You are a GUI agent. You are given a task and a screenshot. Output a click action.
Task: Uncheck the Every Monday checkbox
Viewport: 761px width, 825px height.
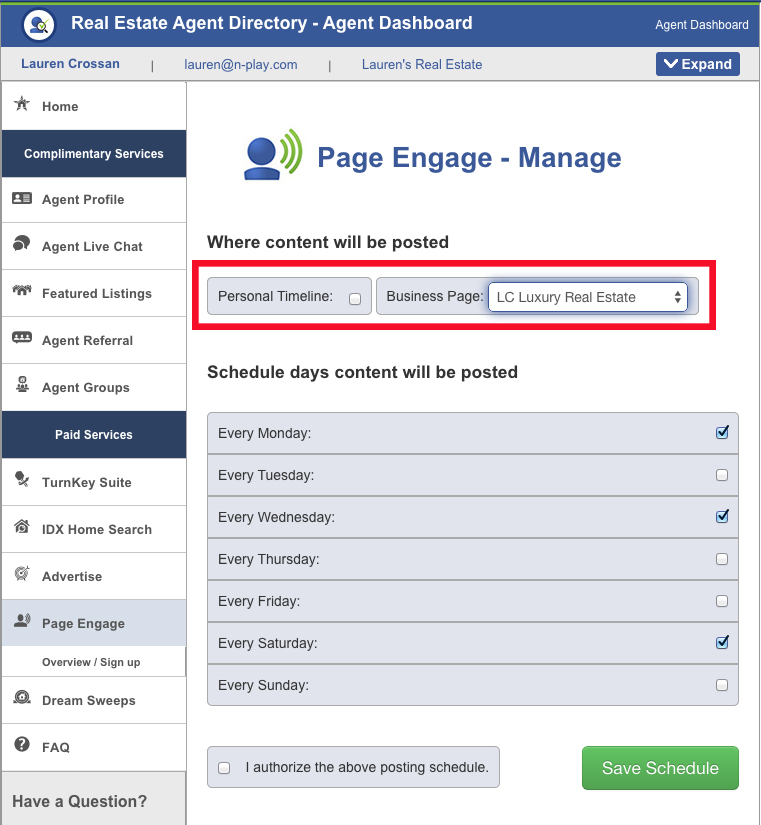[722, 433]
